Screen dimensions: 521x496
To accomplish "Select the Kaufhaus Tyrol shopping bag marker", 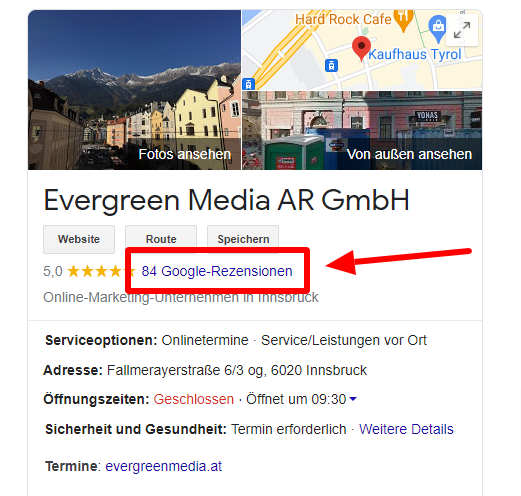I will point(438,29).
